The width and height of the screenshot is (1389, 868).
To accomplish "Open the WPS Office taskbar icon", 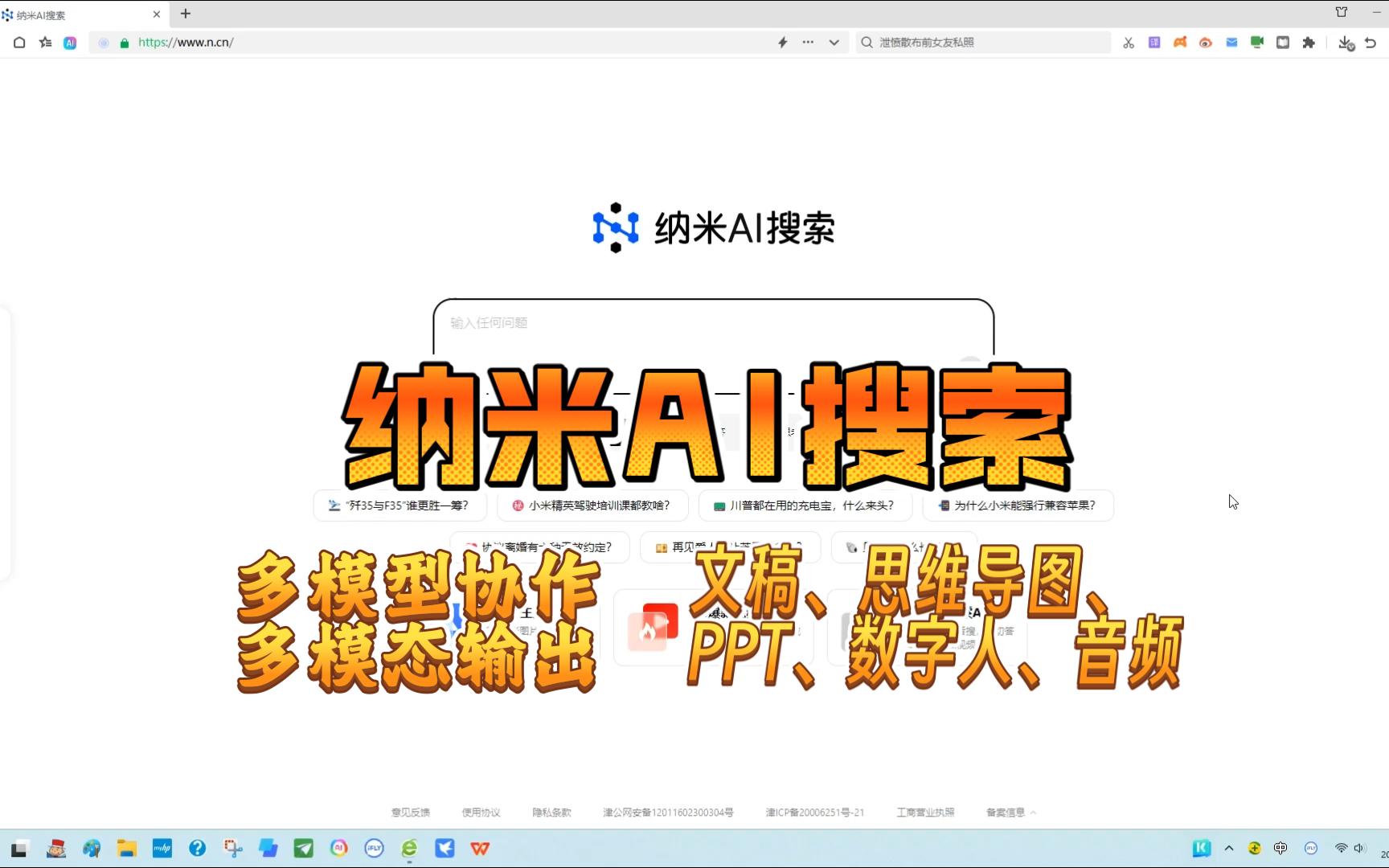I will [481, 848].
